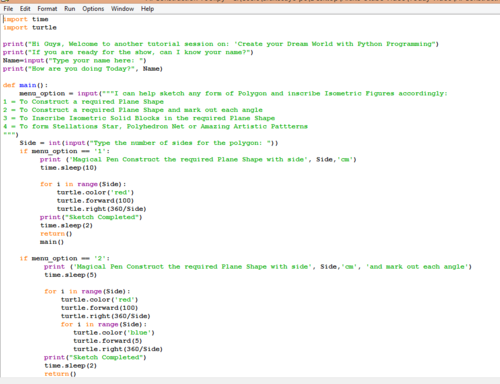Click the 'time.sleep(5)' statement

(70, 275)
